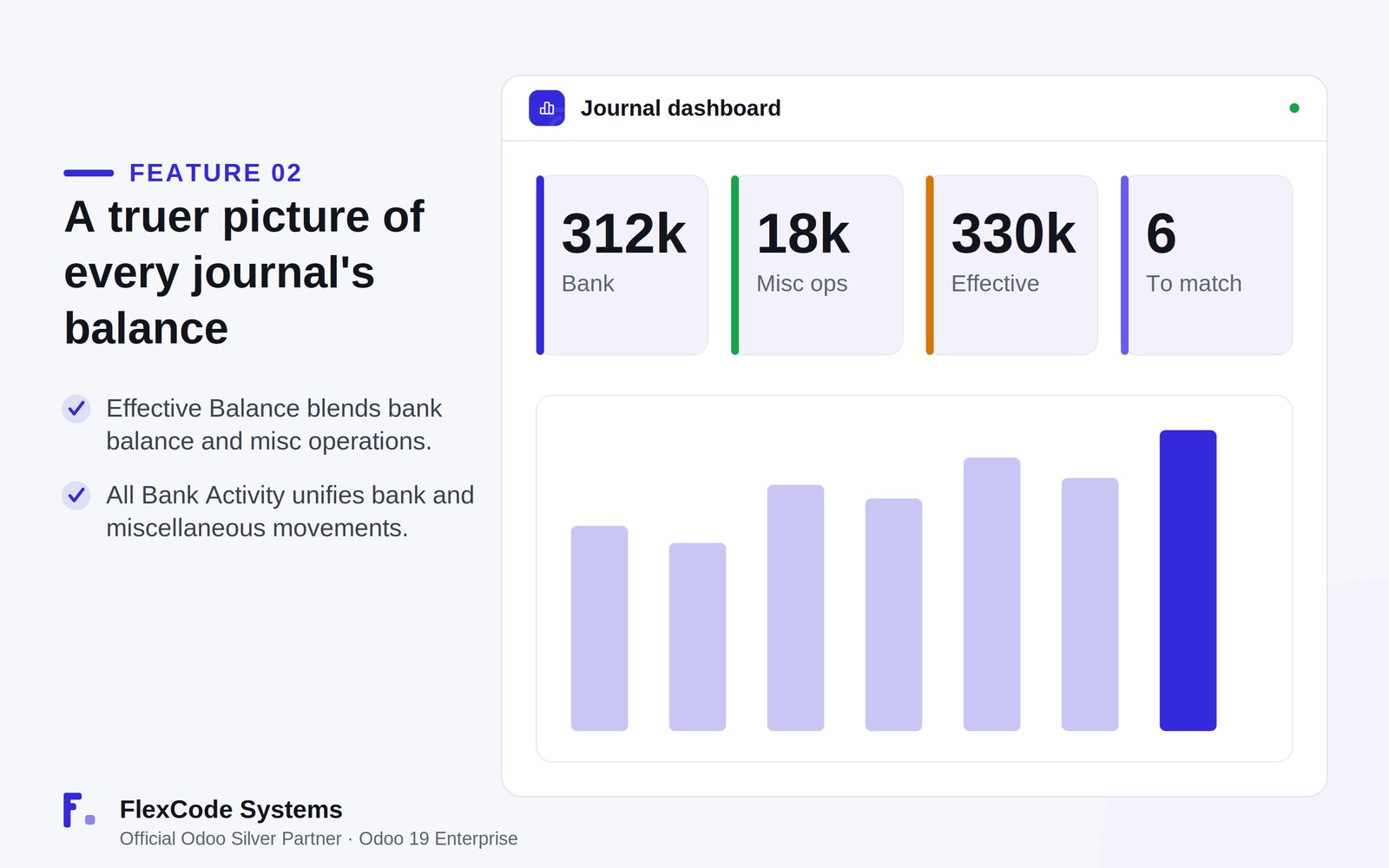Click the FlexCode Systems logo icon
This screenshot has height=868, width=1389.
pyautogui.click(x=79, y=810)
